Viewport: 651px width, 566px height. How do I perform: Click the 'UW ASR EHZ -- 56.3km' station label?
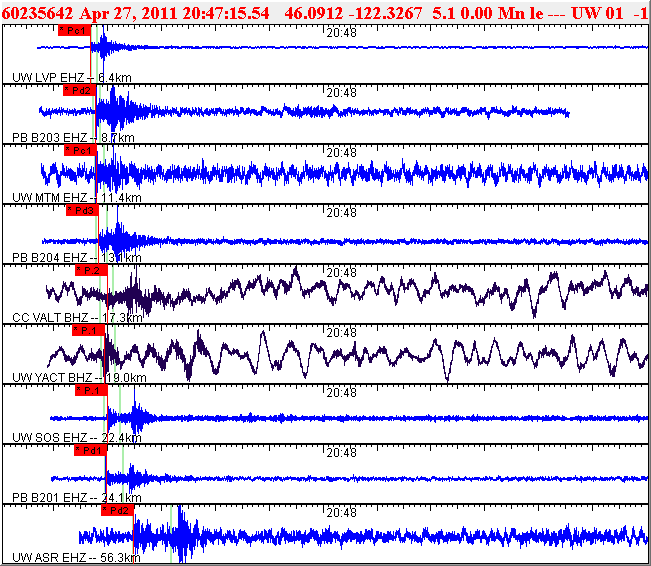pyautogui.click(x=76, y=557)
